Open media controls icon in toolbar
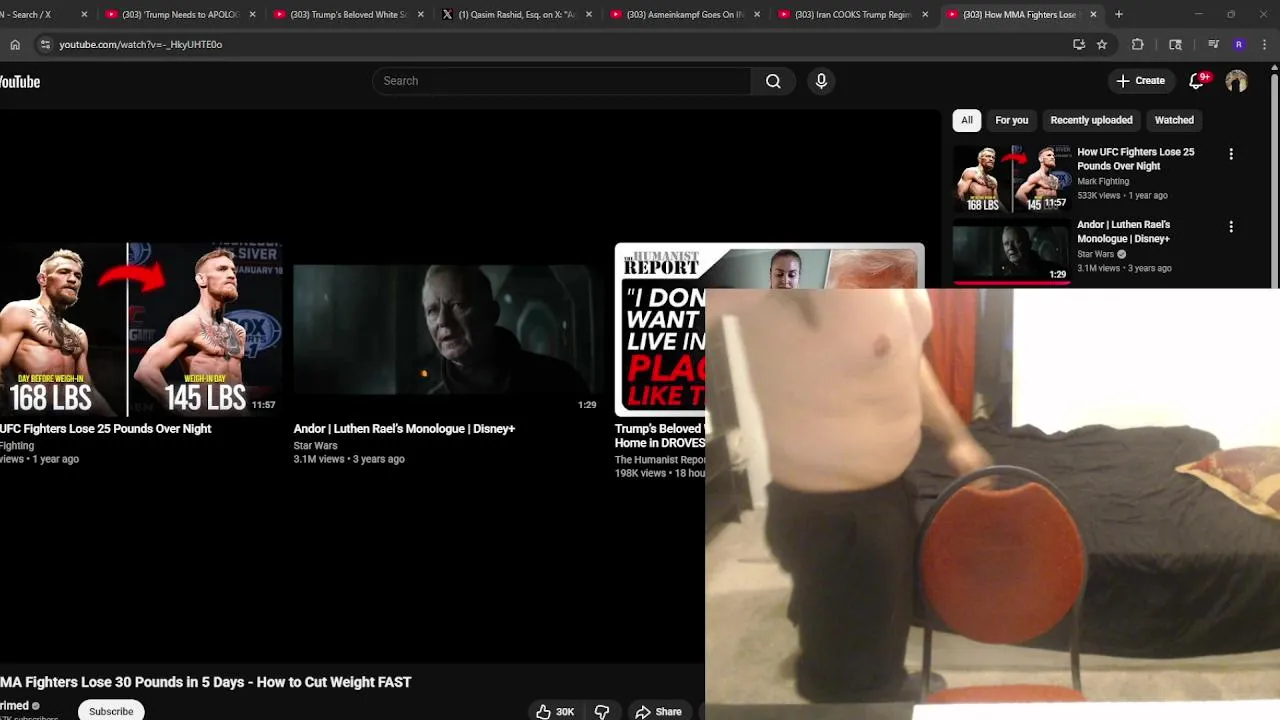The image size is (1280, 720). [1213, 44]
